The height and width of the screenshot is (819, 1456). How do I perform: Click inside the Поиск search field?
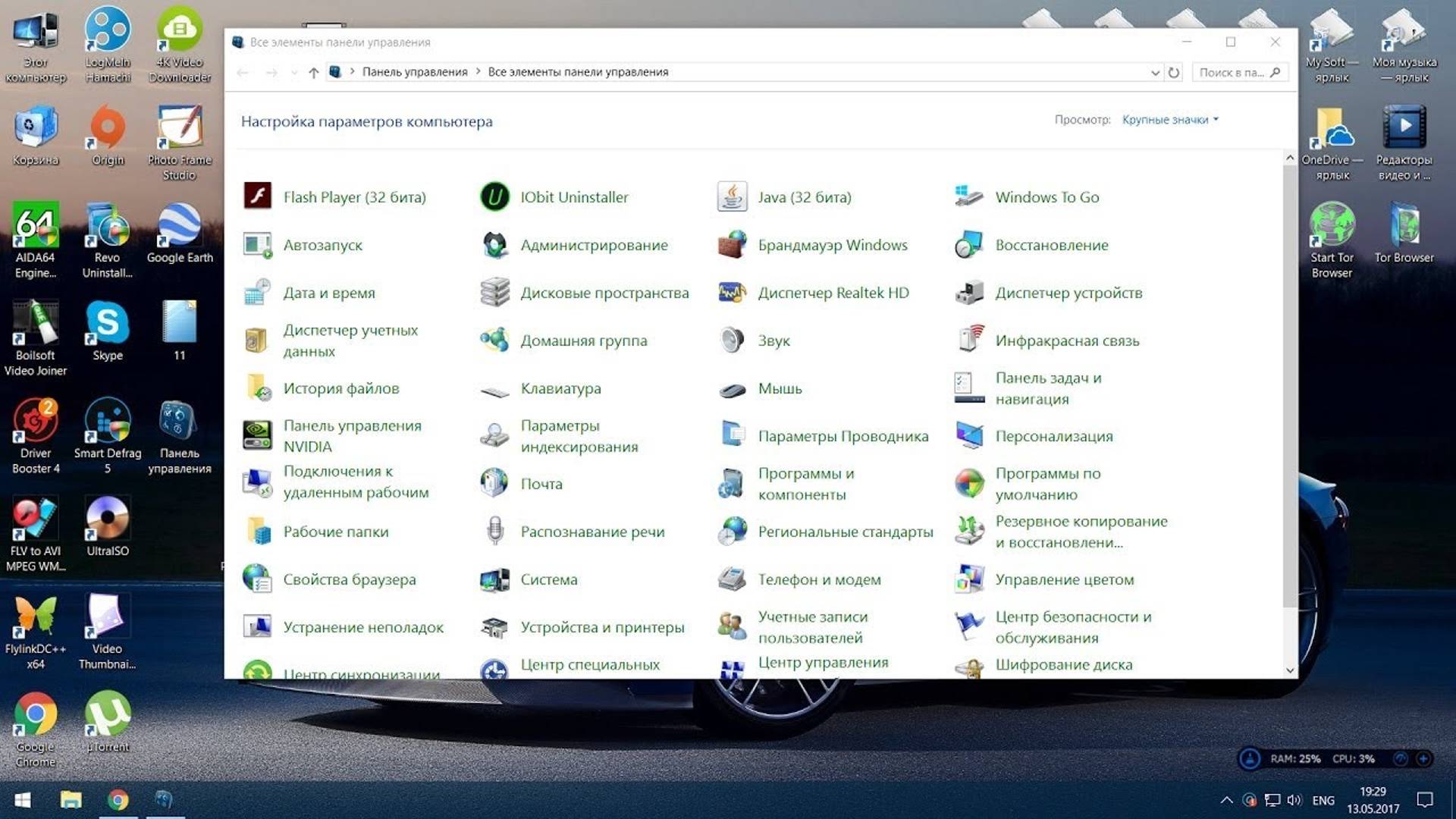click(1236, 71)
